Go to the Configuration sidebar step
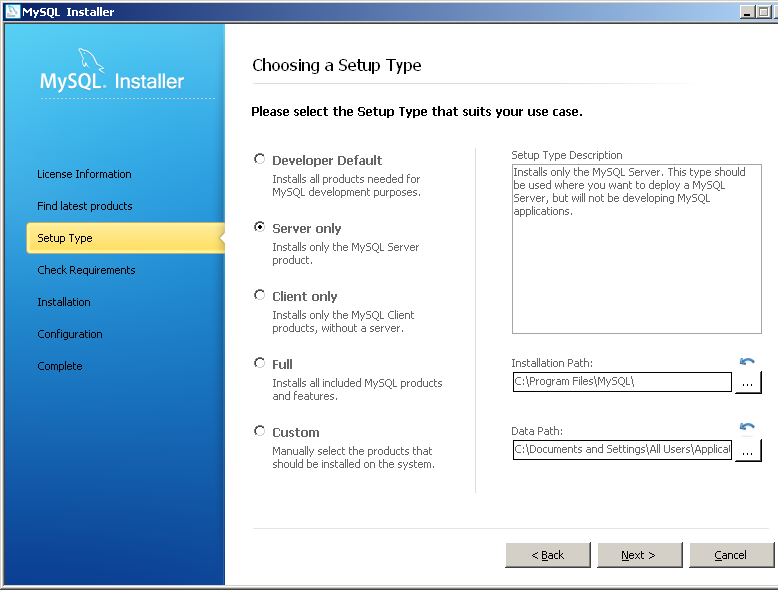The height and width of the screenshot is (590, 778). [x=70, y=334]
